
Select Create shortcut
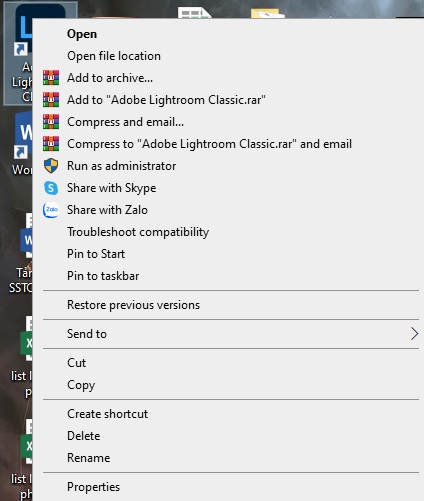[107, 414]
